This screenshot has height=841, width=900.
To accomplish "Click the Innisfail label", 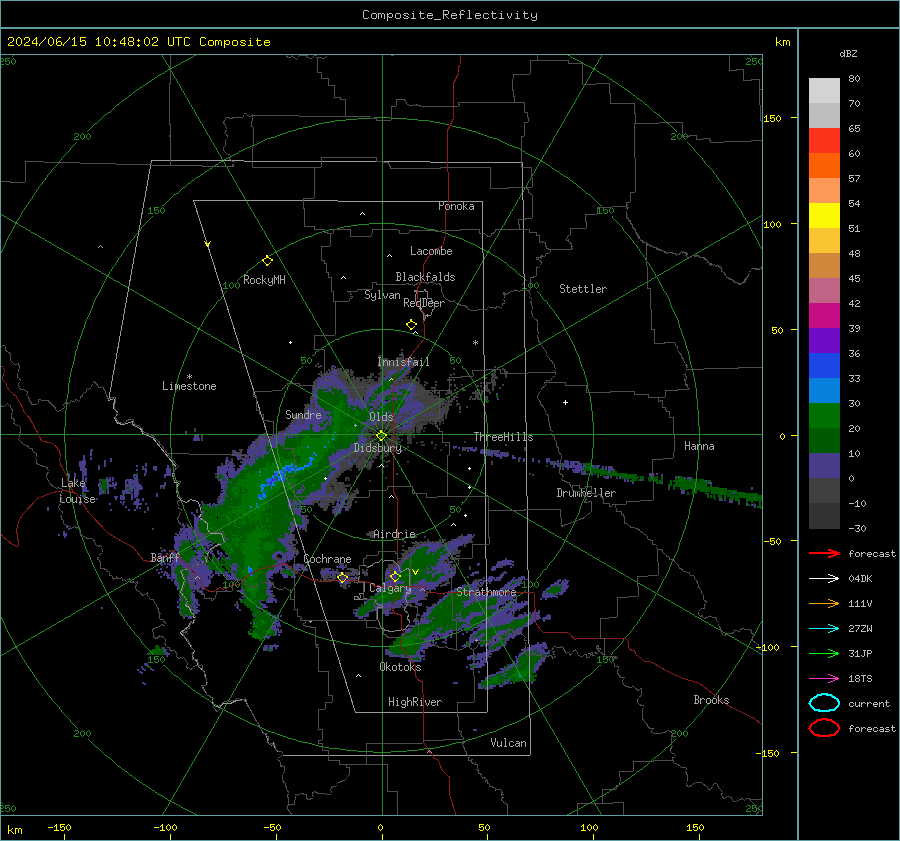I will (x=404, y=362).
